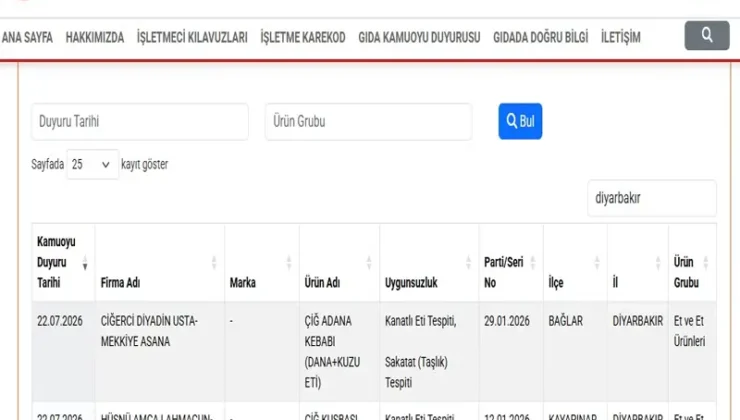Select the Firma Adı column header text
Image resolution: width=740 pixels, height=420 pixels.
click(x=120, y=283)
